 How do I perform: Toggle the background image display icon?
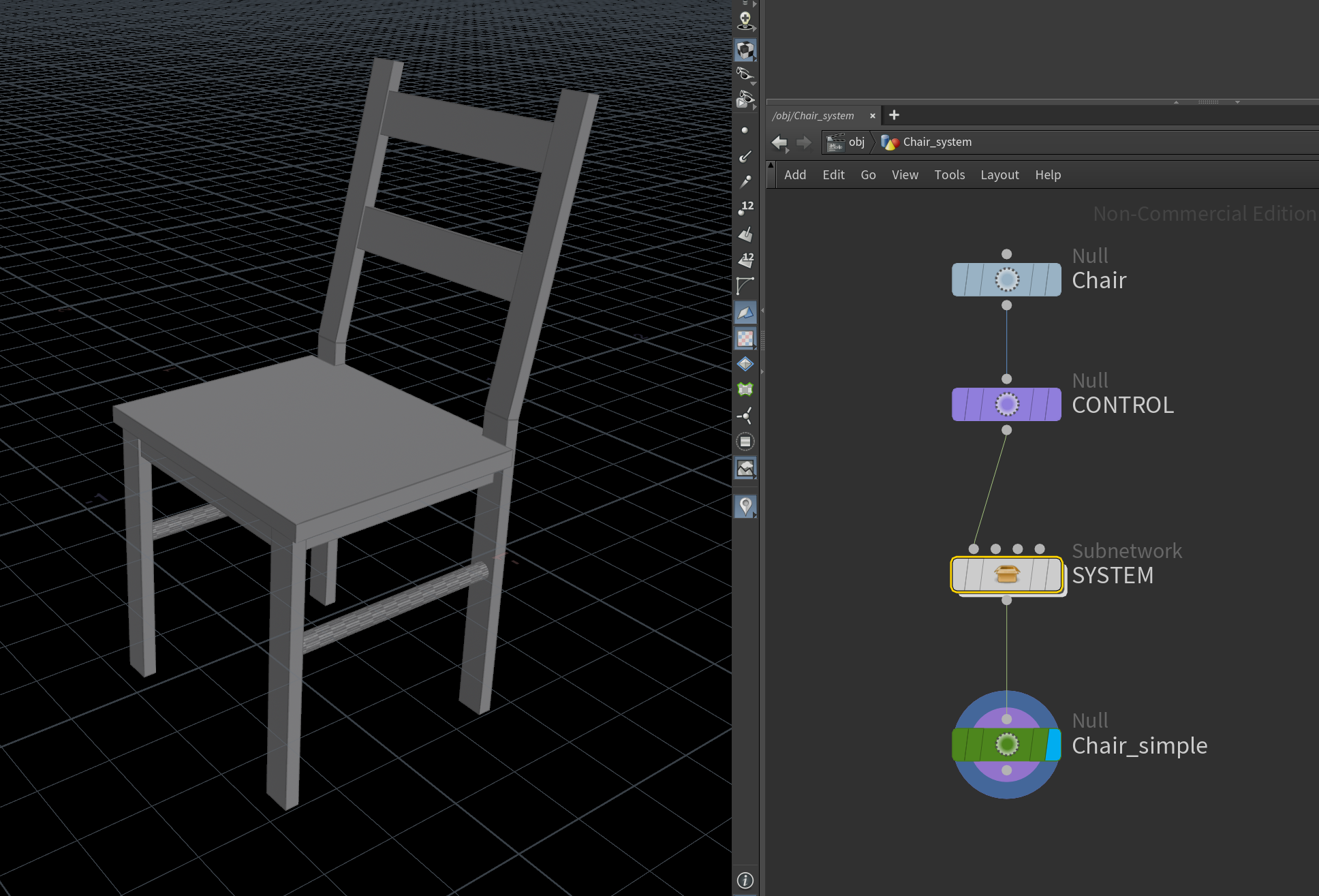tap(745, 468)
